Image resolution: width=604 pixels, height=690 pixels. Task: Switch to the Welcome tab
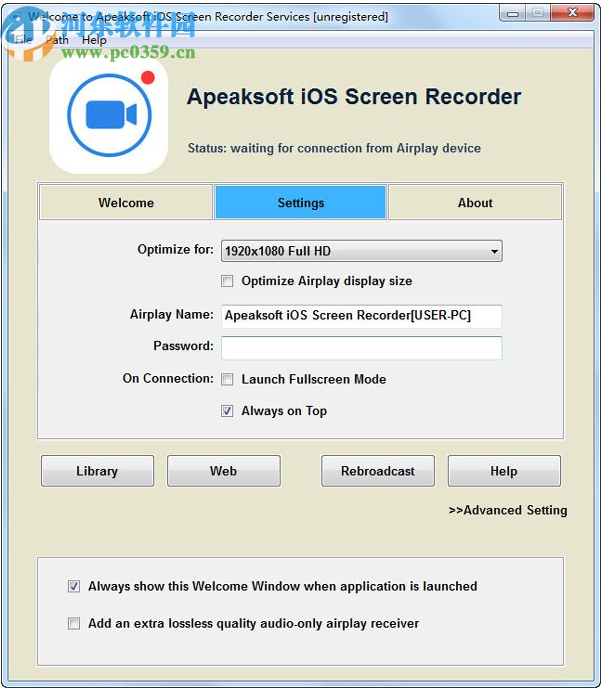(126, 202)
